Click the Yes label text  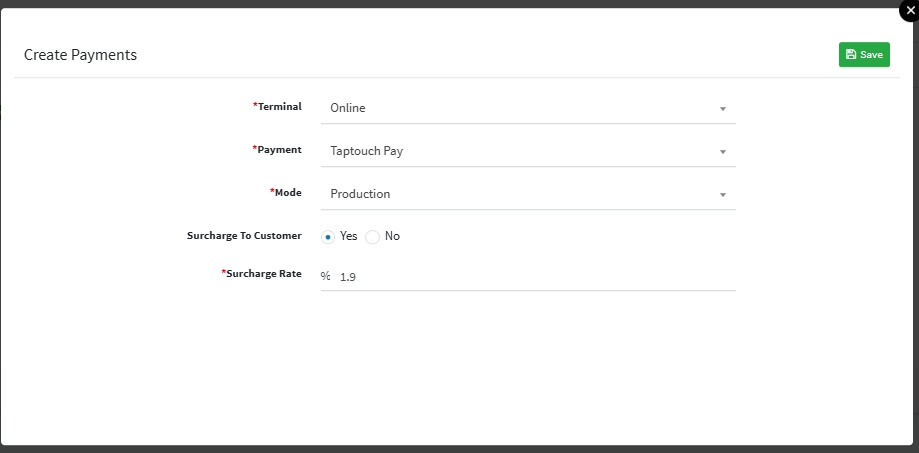[348, 236]
